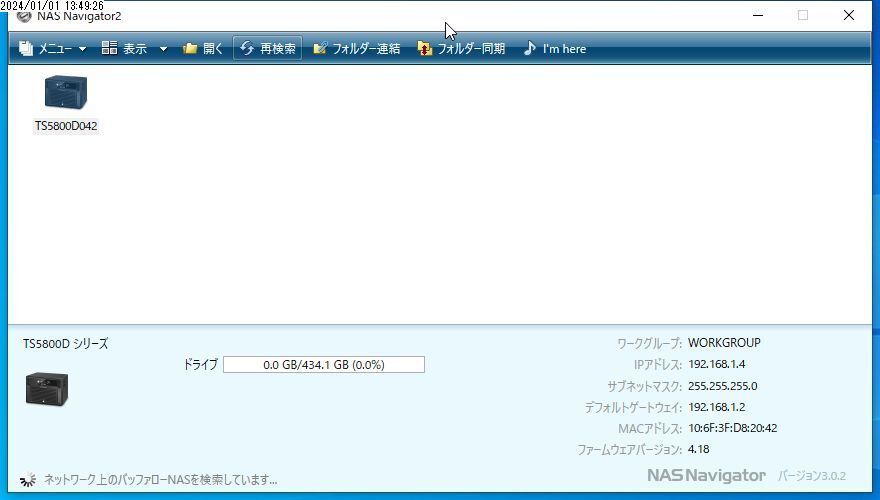The width and height of the screenshot is (880, 500).
Task: Open the メニュー menu icon
Action: [x=26, y=49]
